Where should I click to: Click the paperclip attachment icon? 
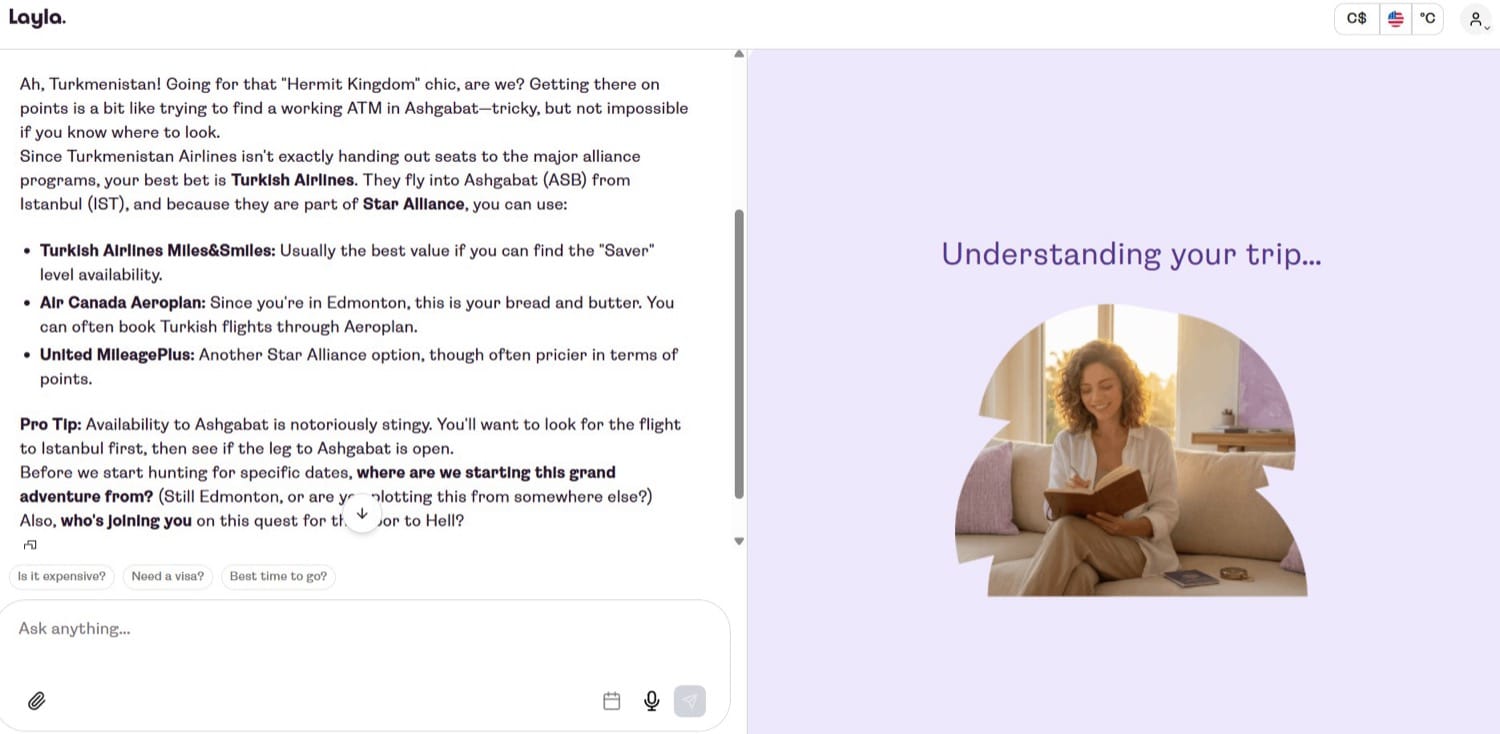click(37, 701)
